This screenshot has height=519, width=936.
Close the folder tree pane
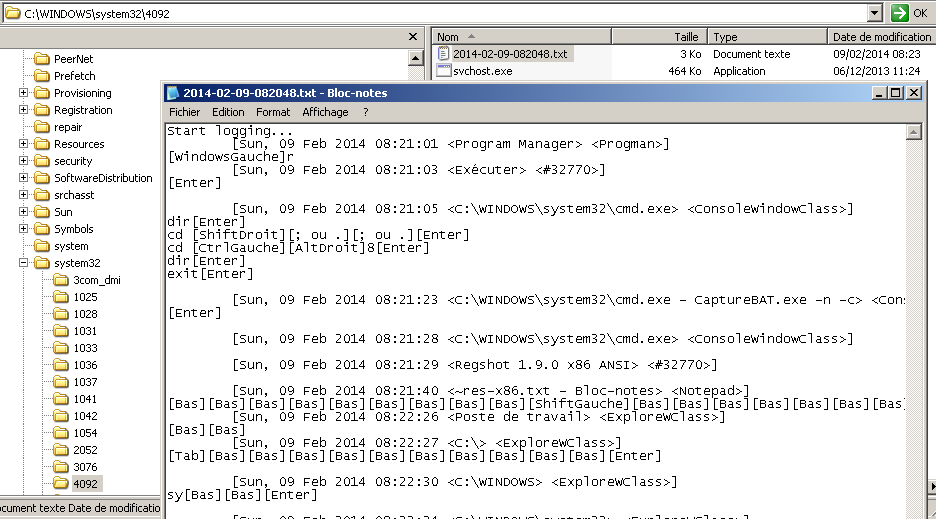[x=413, y=36]
